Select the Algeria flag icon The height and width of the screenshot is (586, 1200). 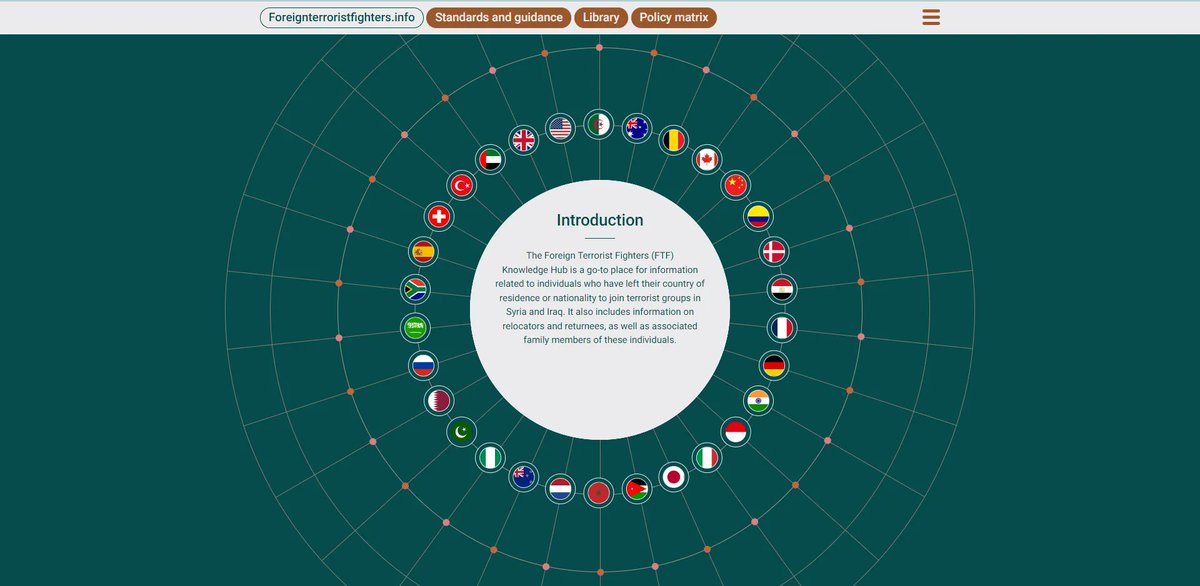click(x=599, y=125)
